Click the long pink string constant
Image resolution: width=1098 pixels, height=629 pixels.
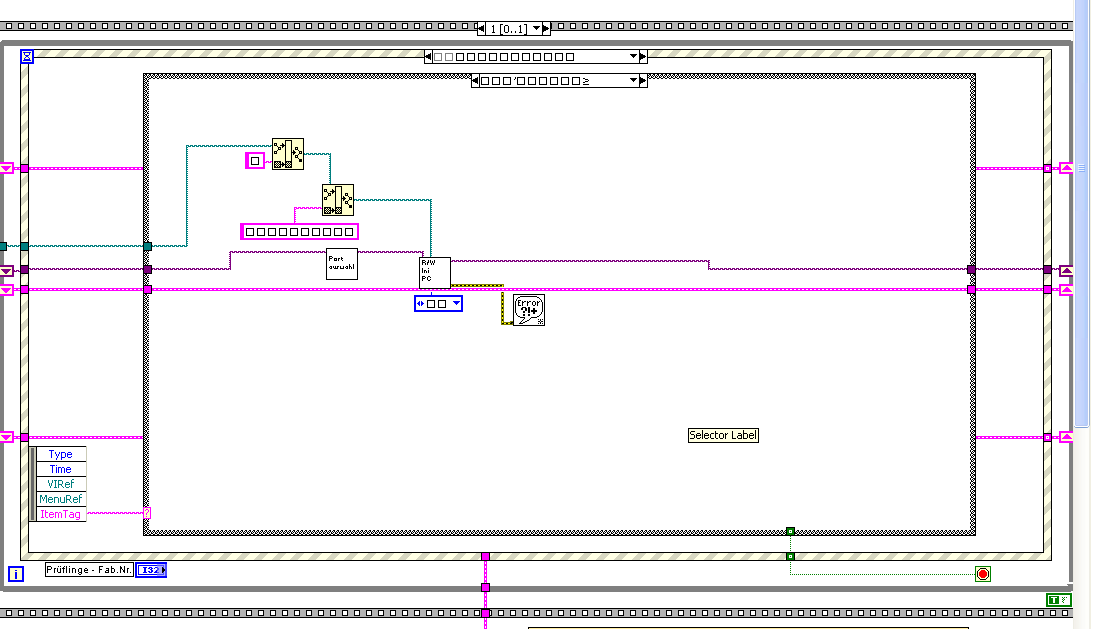[x=300, y=232]
